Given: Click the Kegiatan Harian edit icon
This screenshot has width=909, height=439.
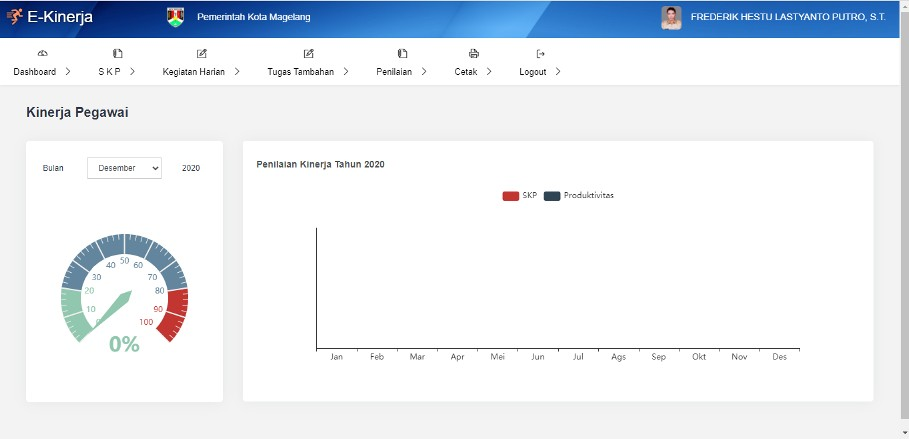Looking at the screenshot, I should point(201,53).
